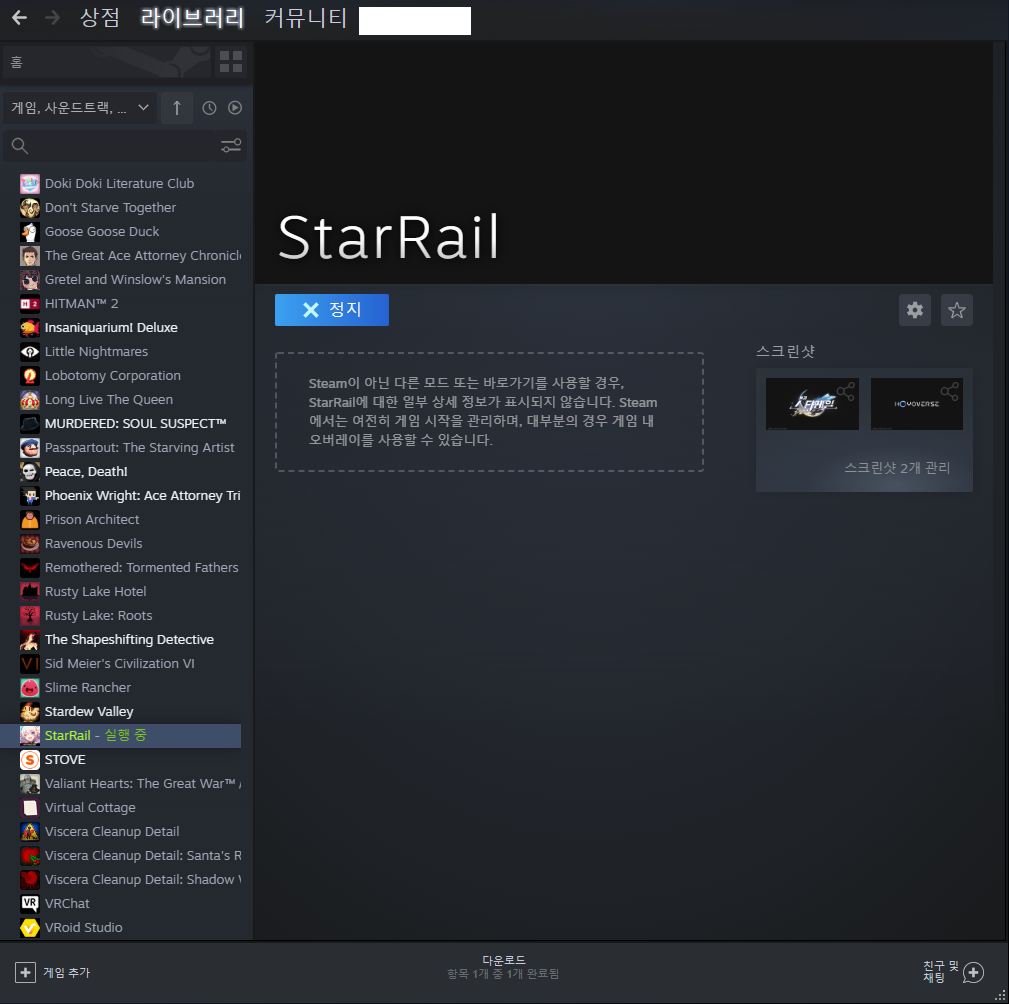1009x1004 pixels.
Task: Expand the game type filter dropdown
Action: tap(80, 108)
